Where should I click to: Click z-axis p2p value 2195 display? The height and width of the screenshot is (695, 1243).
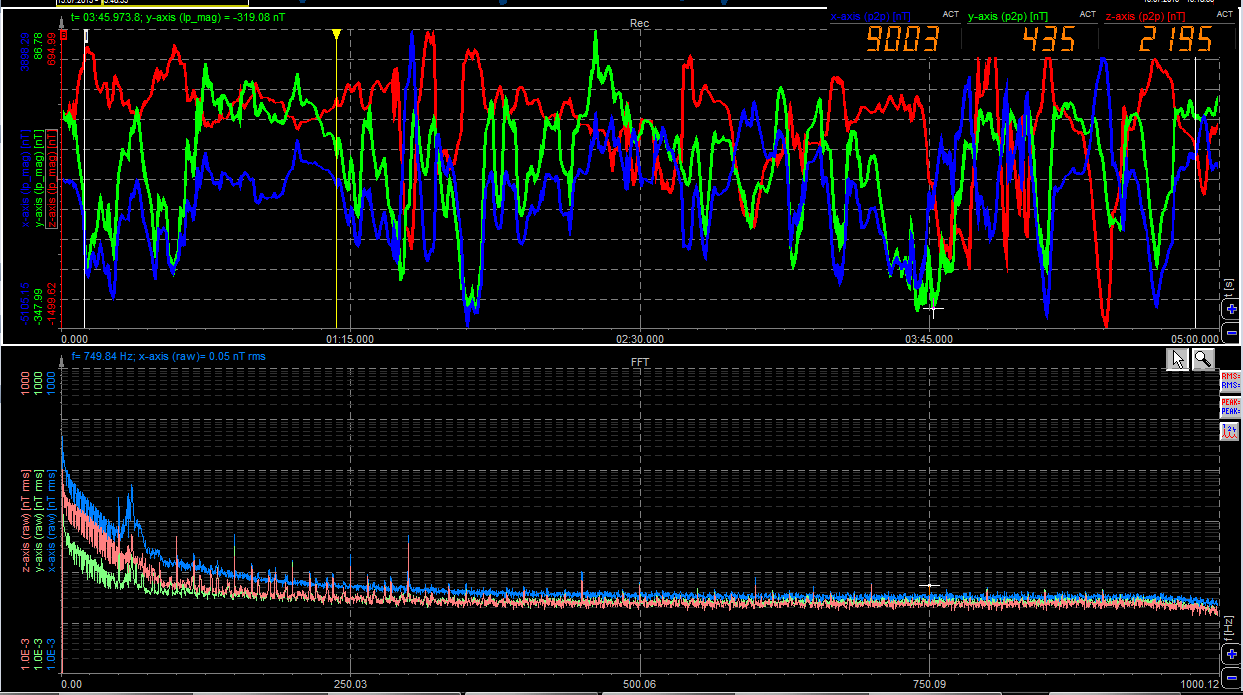point(1174,40)
